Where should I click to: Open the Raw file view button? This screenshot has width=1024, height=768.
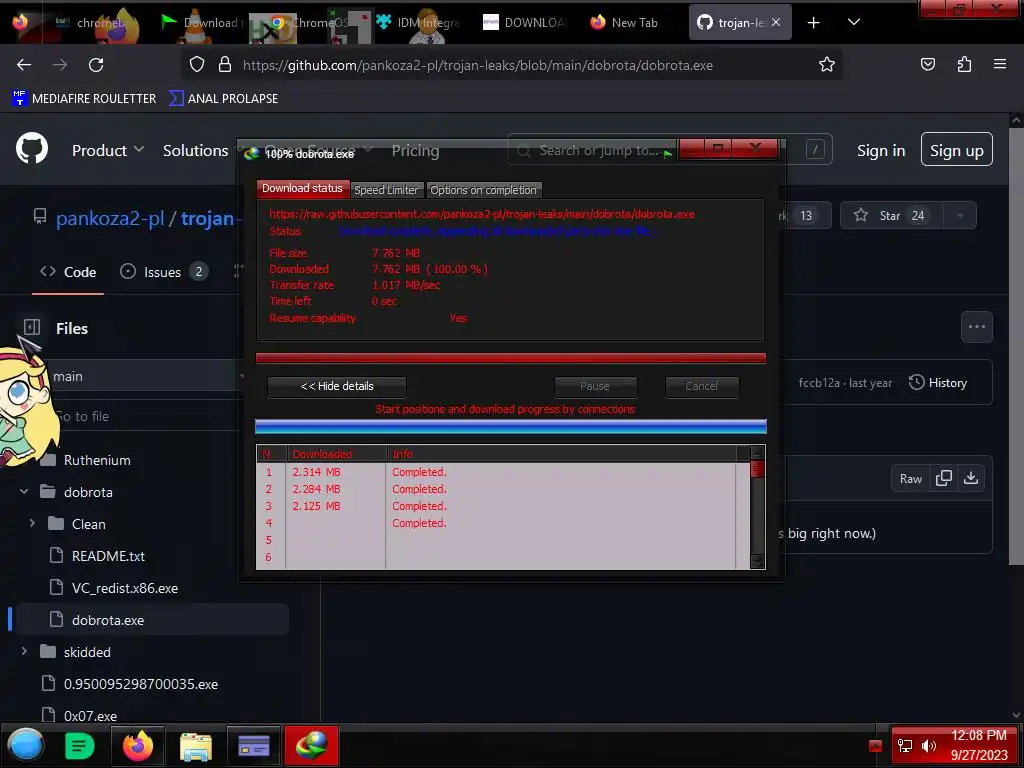(x=911, y=479)
